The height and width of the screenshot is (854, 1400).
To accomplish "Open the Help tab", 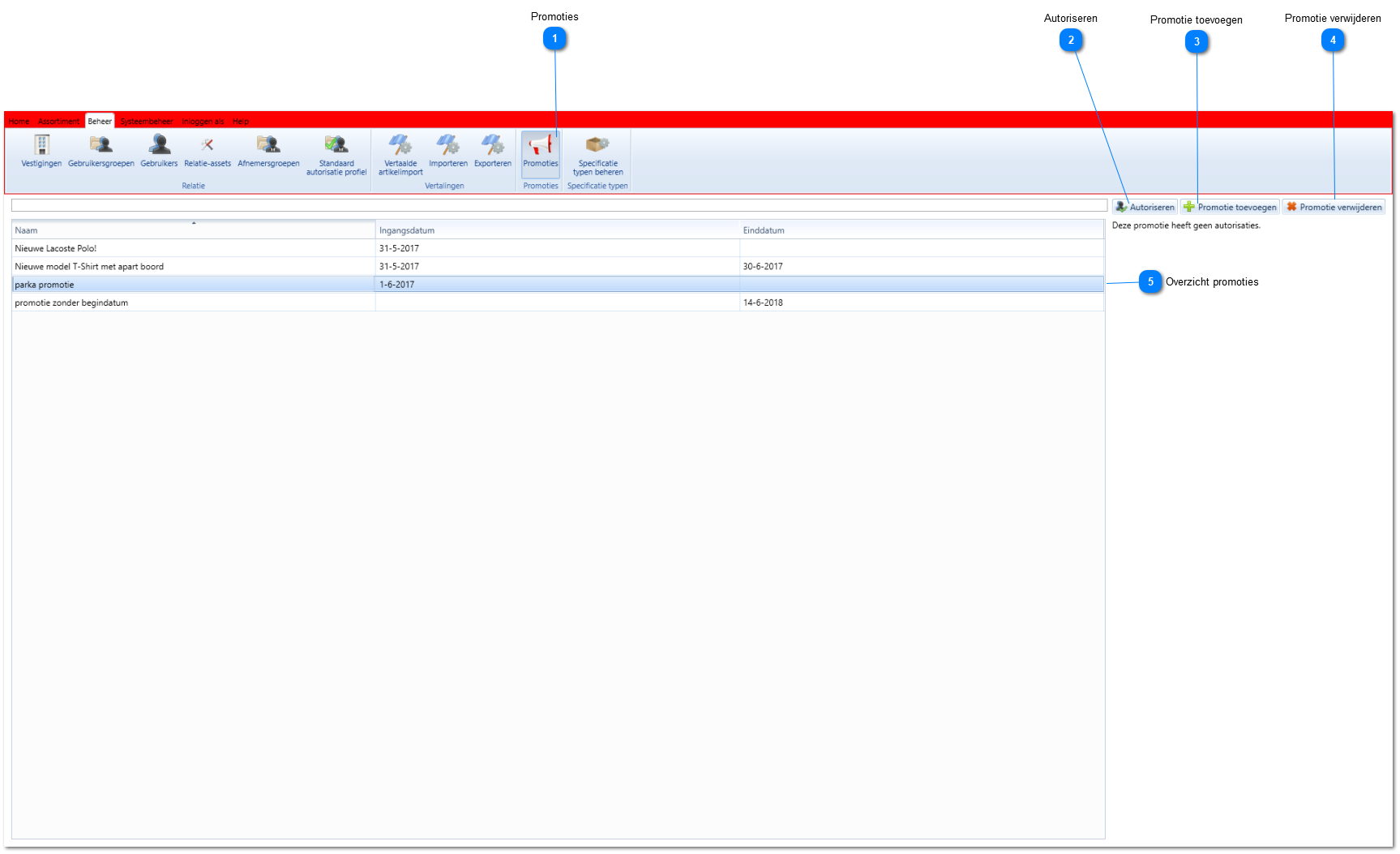I will [241, 122].
